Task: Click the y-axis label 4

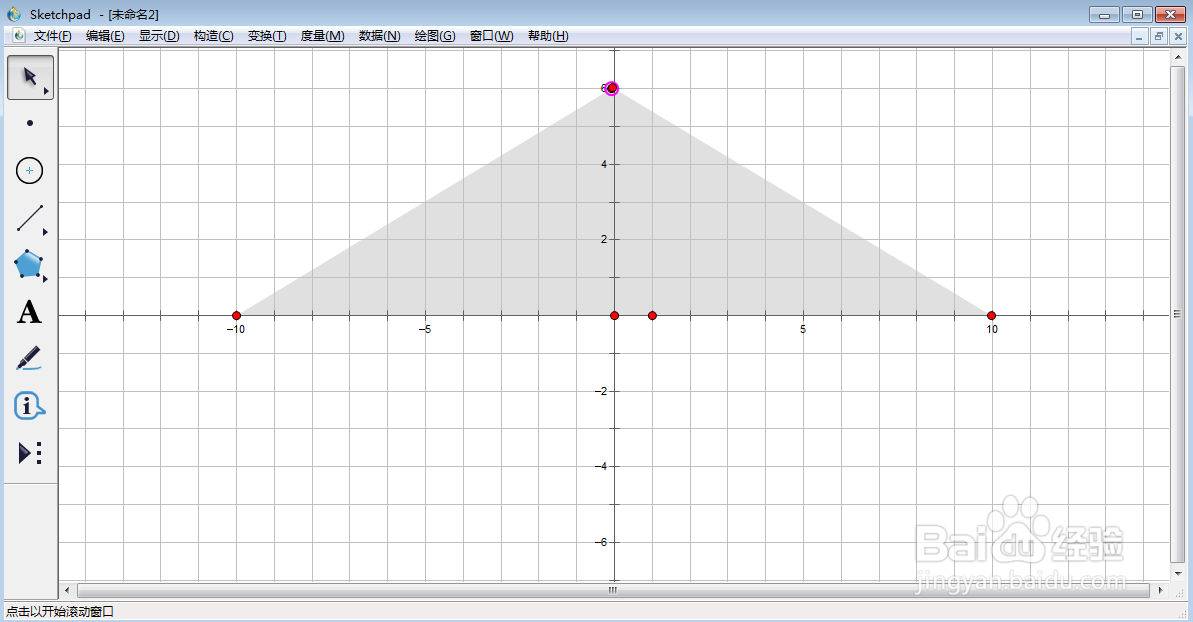Action: pyautogui.click(x=604, y=164)
